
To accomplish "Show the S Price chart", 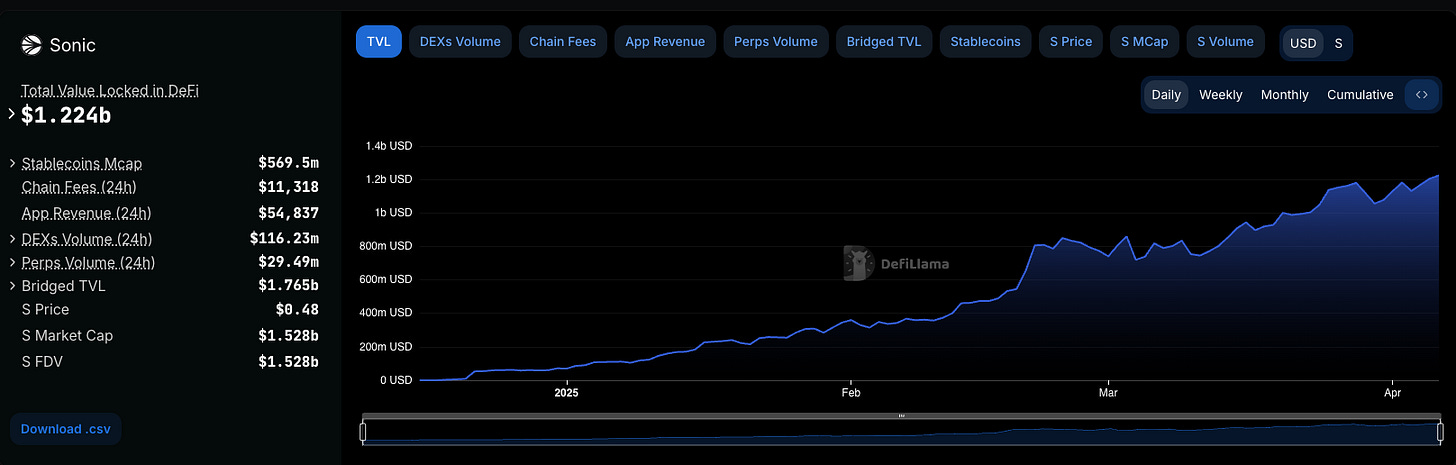I will 1071,42.
